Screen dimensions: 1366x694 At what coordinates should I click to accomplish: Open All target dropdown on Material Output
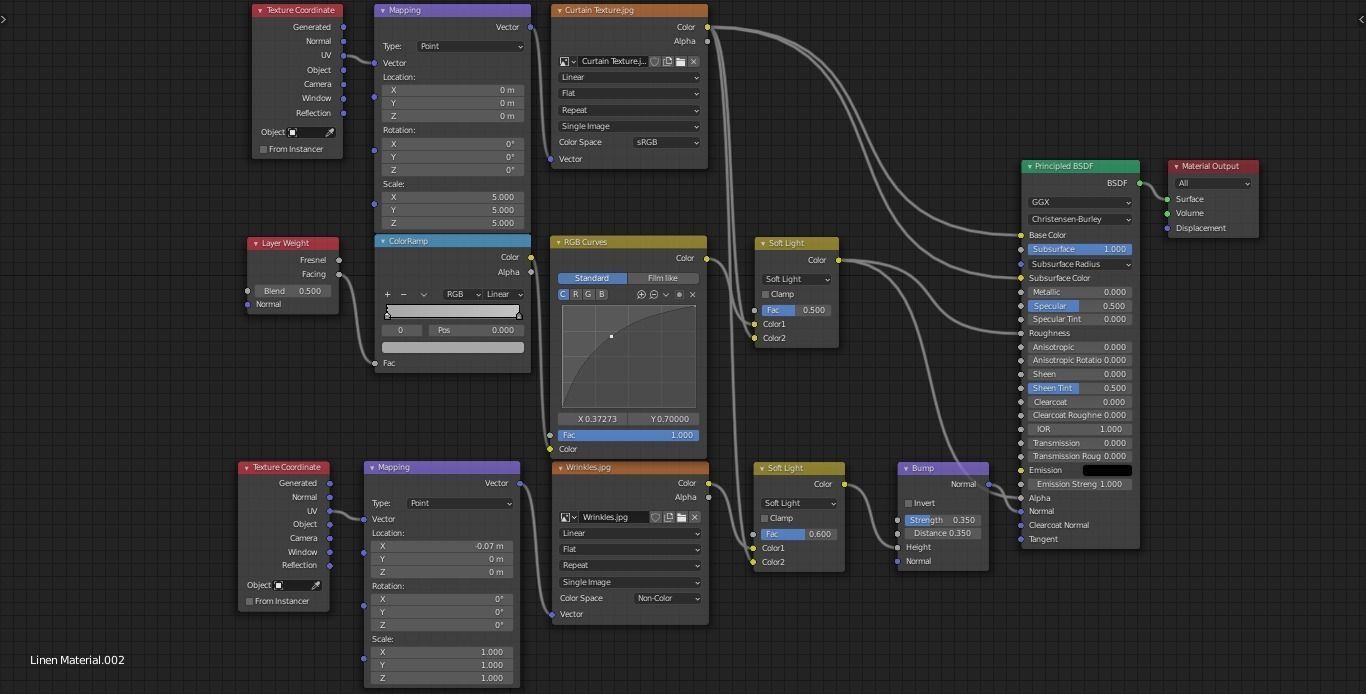(x=1213, y=184)
